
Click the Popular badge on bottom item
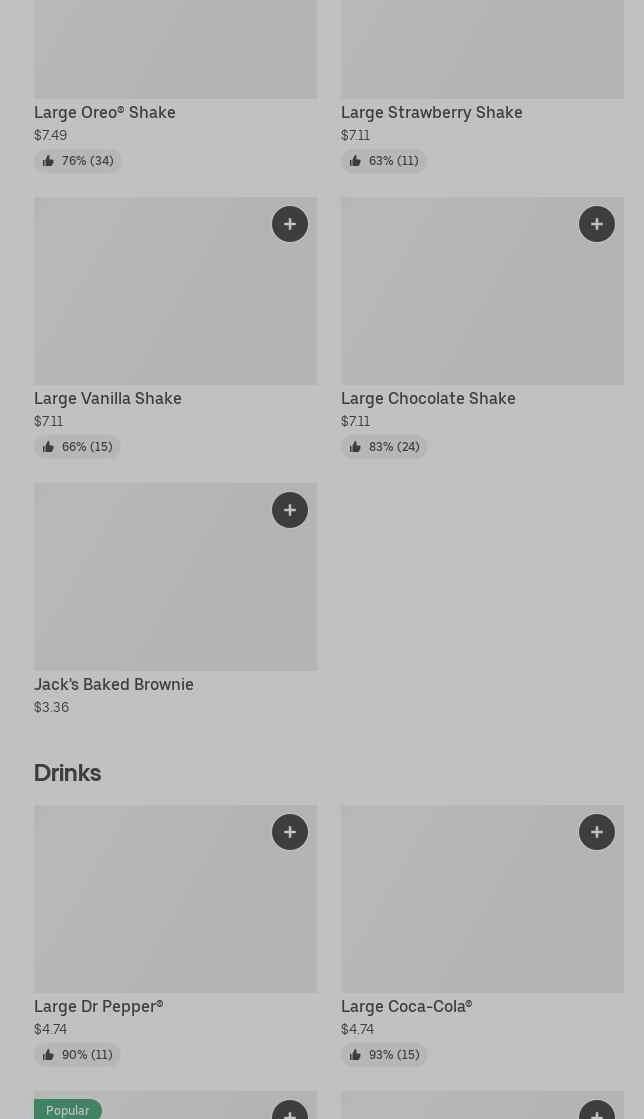pyautogui.click(x=68, y=1110)
